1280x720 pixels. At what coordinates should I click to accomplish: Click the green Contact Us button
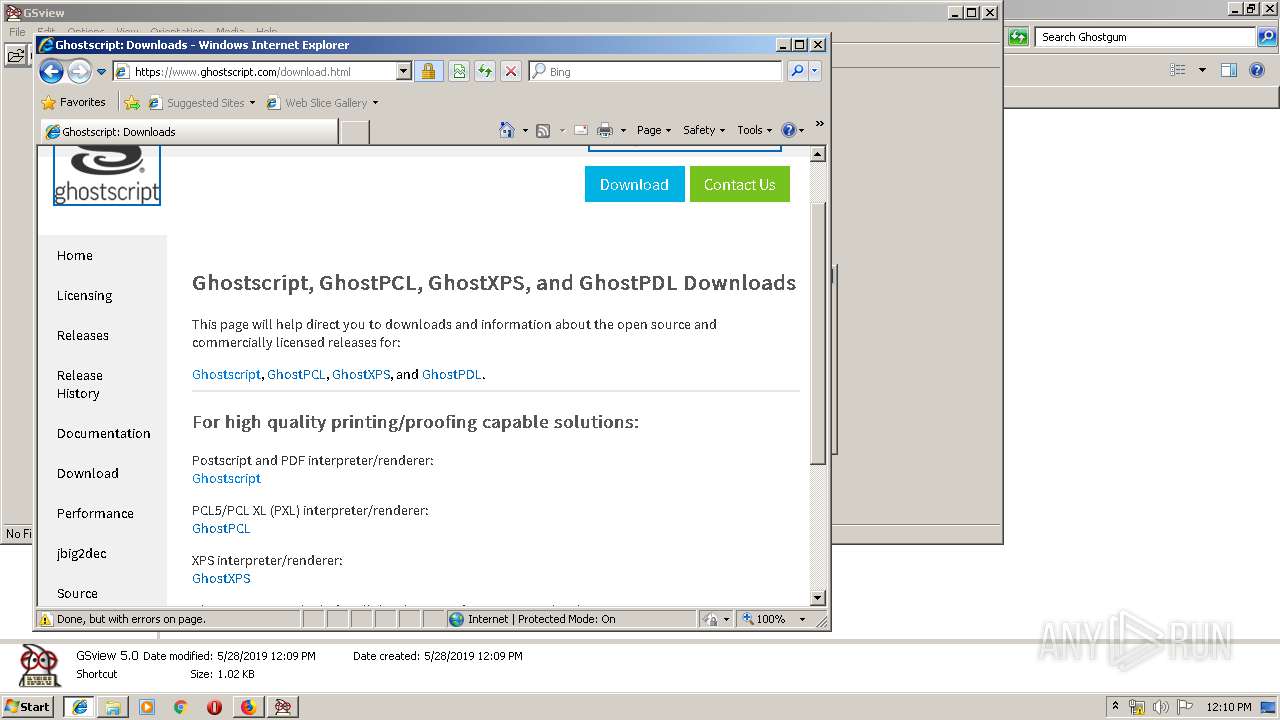pos(739,184)
